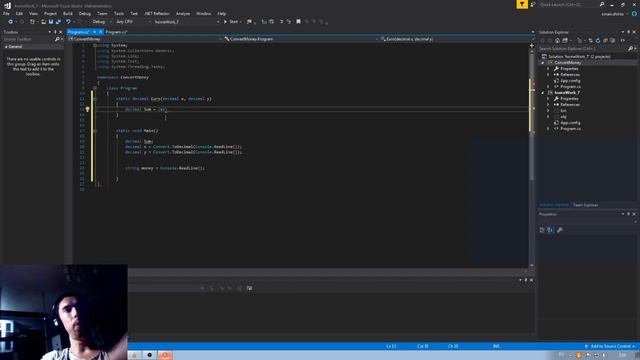Open the startup project dropdown
Image resolution: width=640 pixels, height=360 pixels.
(x=187, y=22)
